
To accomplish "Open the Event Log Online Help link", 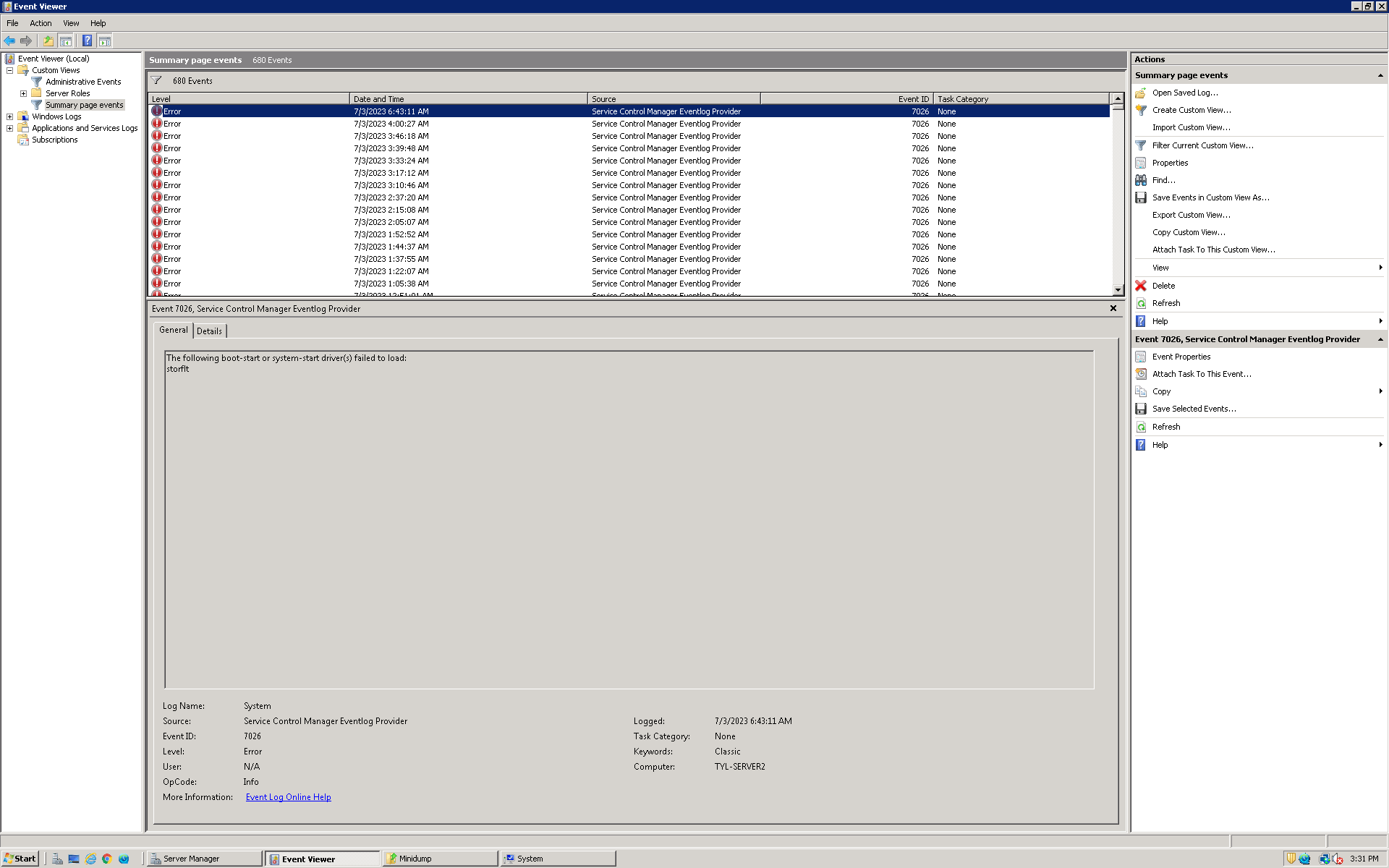I will click(288, 796).
